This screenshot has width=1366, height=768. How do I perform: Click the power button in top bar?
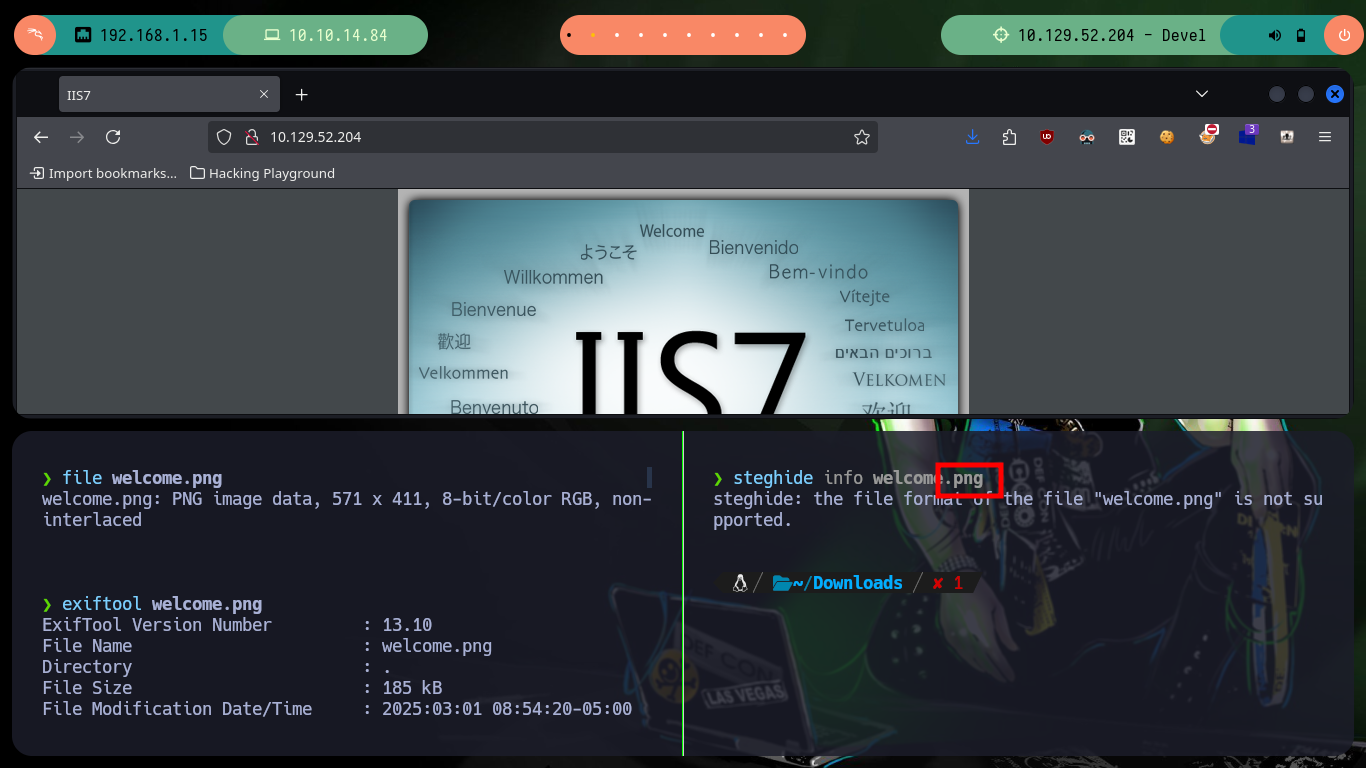point(1343,35)
